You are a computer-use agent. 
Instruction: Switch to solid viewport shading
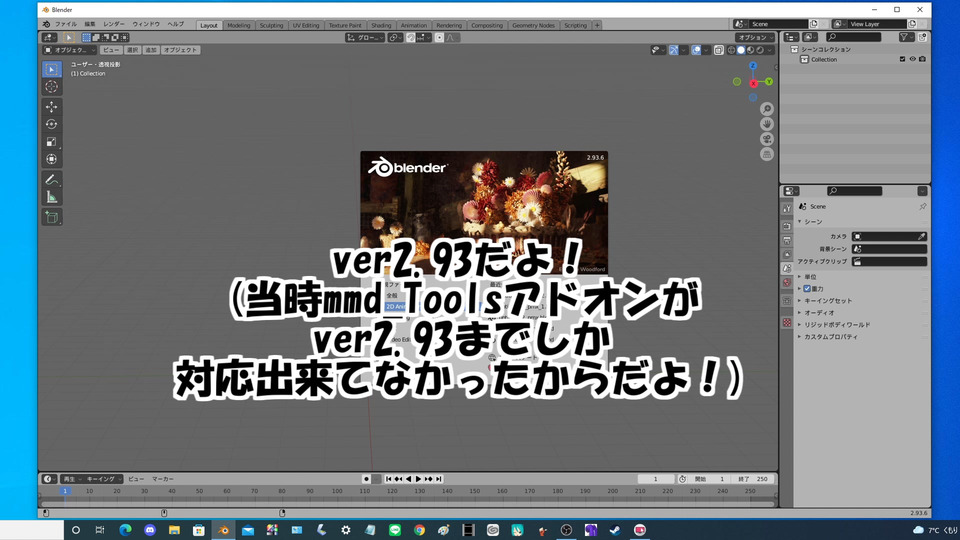(741, 50)
